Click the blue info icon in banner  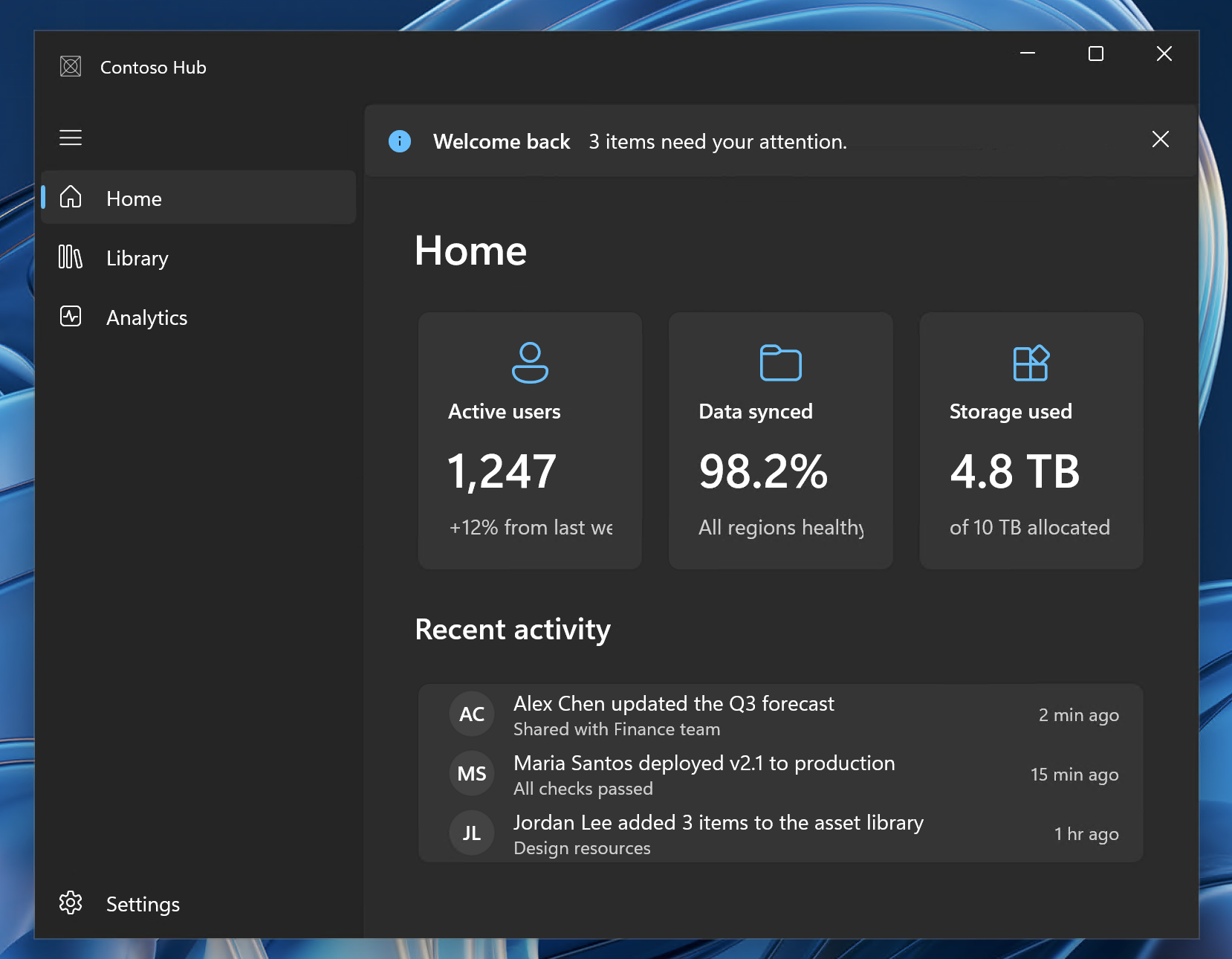point(400,141)
